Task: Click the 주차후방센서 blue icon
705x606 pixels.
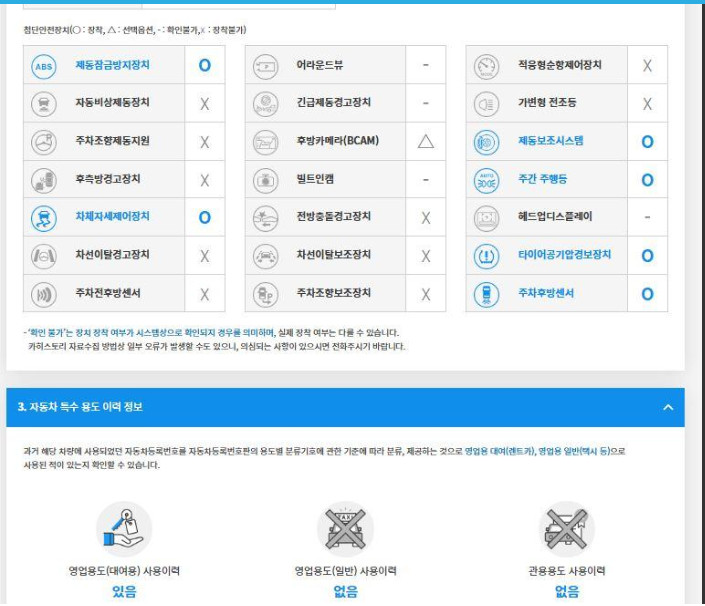Action: 486,294
